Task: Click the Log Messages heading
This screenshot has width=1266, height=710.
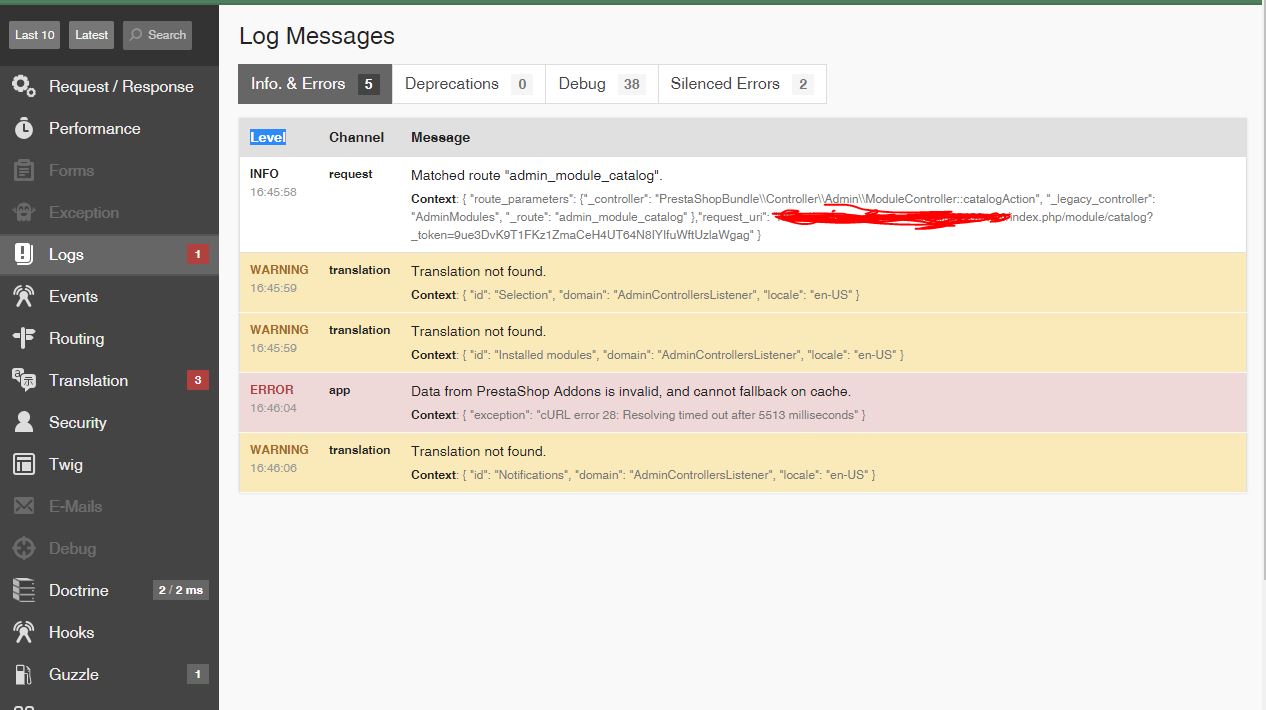Action: (317, 36)
